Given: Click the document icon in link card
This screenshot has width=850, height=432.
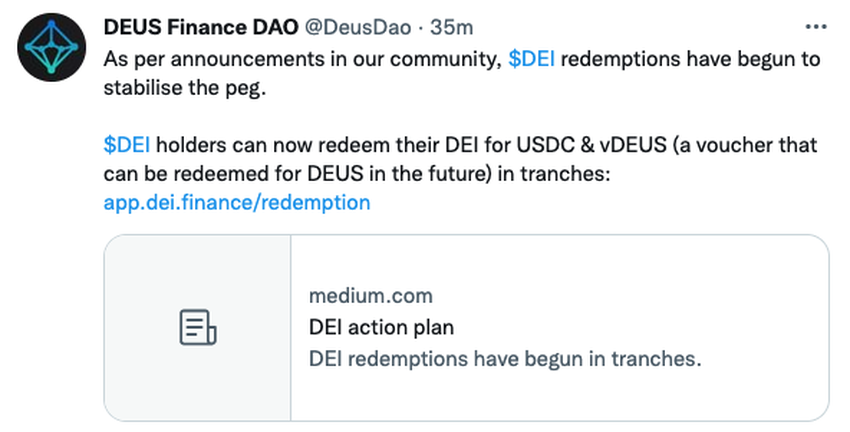Looking at the screenshot, I should tap(197, 327).
